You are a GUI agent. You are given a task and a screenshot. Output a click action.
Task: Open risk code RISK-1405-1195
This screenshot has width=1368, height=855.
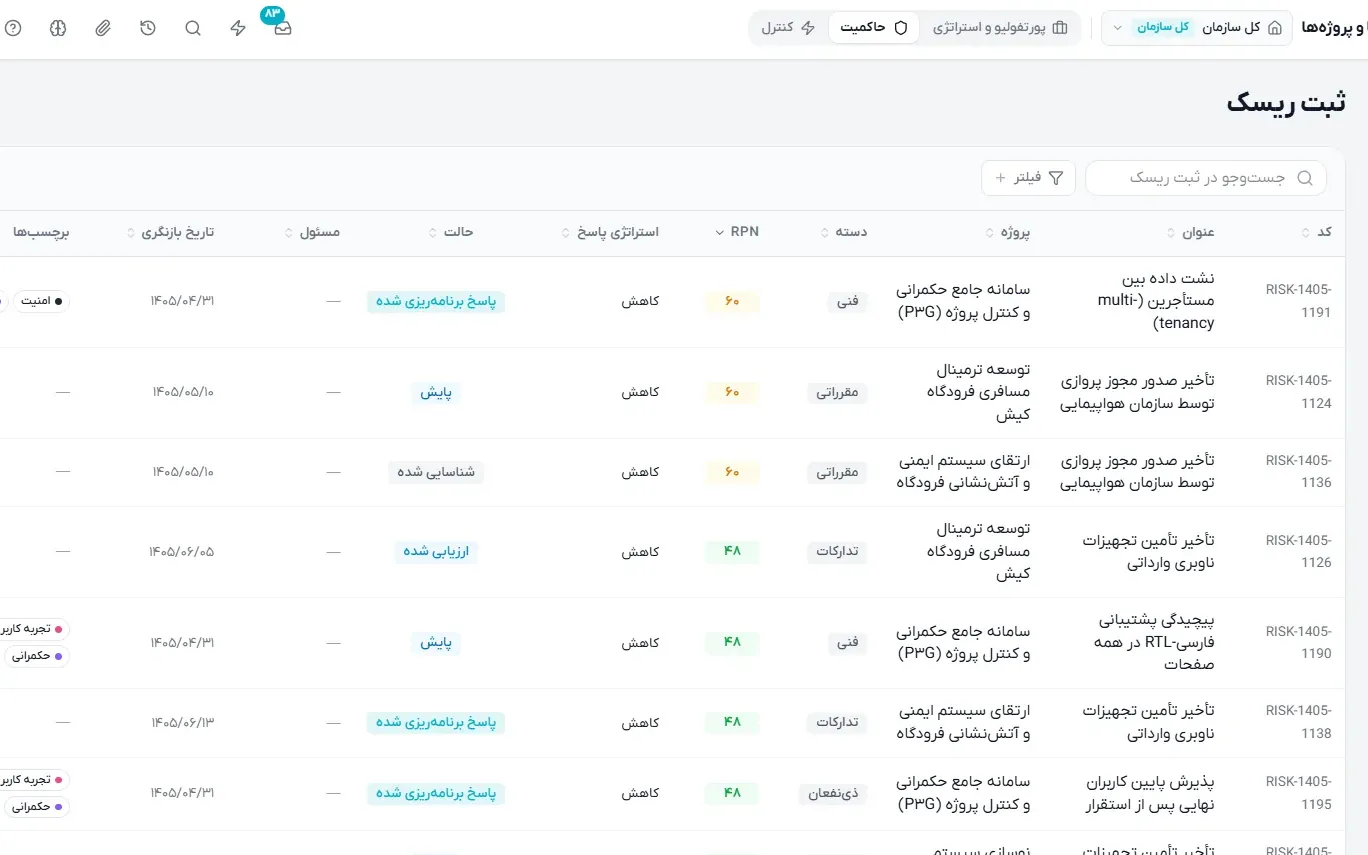1298,793
